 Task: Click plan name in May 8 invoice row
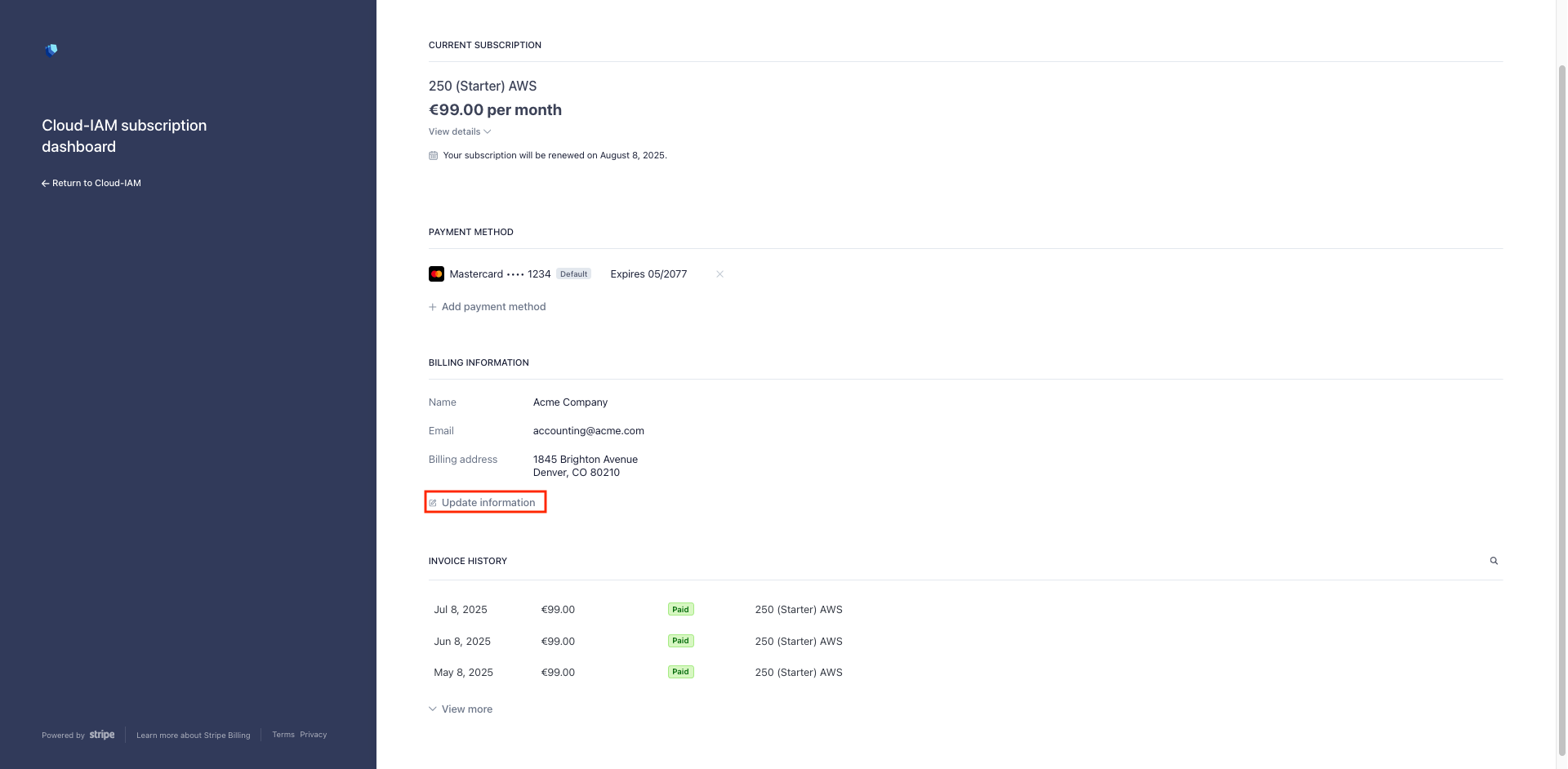click(x=799, y=673)
